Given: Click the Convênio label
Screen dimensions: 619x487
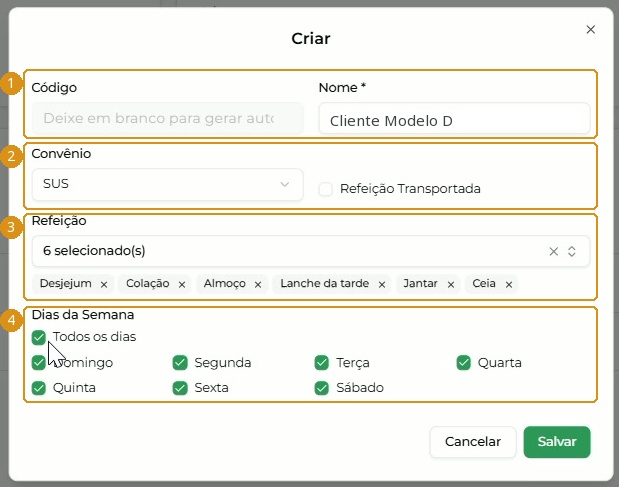Looking at the screenshot, I should (x=61, y=154).
